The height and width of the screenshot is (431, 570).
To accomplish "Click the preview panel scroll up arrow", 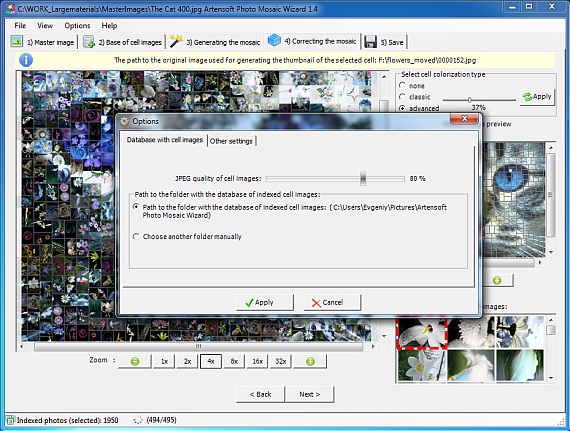I will coord(551,147).
